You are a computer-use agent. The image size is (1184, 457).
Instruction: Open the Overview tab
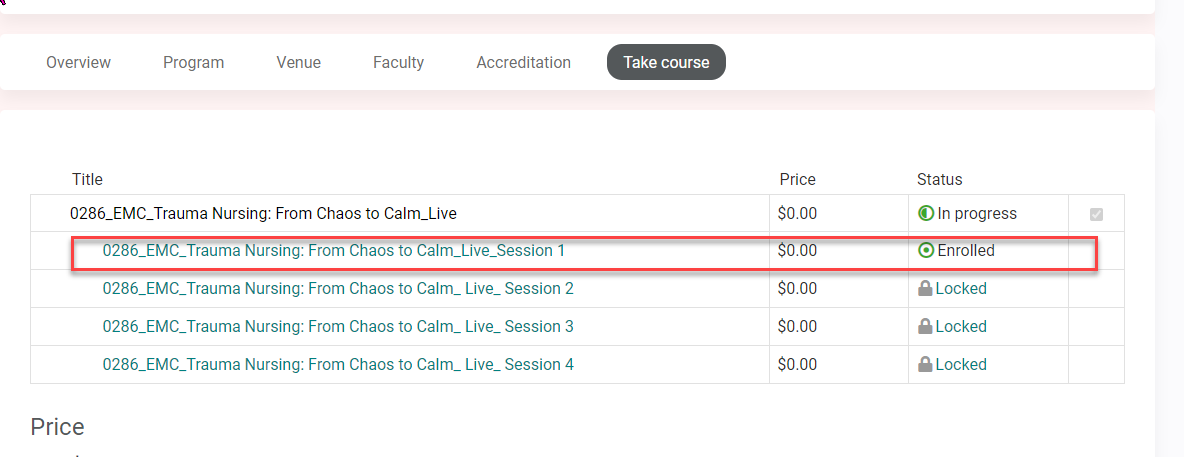click(78, 62)
